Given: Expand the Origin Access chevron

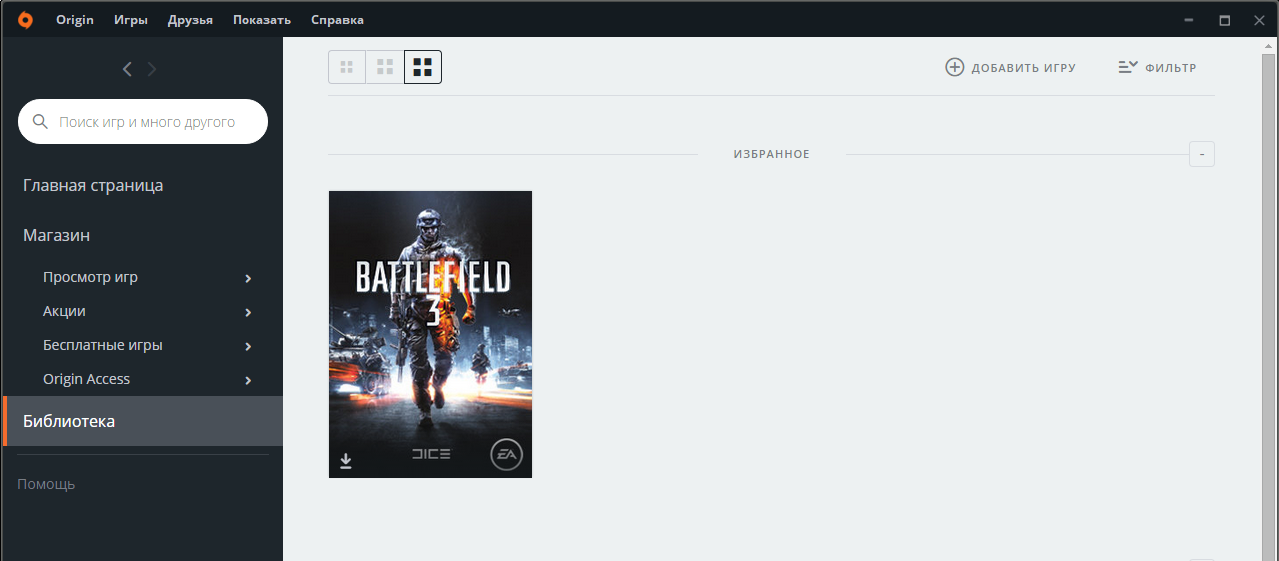Looking at the screenshot, I should pos(248,380).
